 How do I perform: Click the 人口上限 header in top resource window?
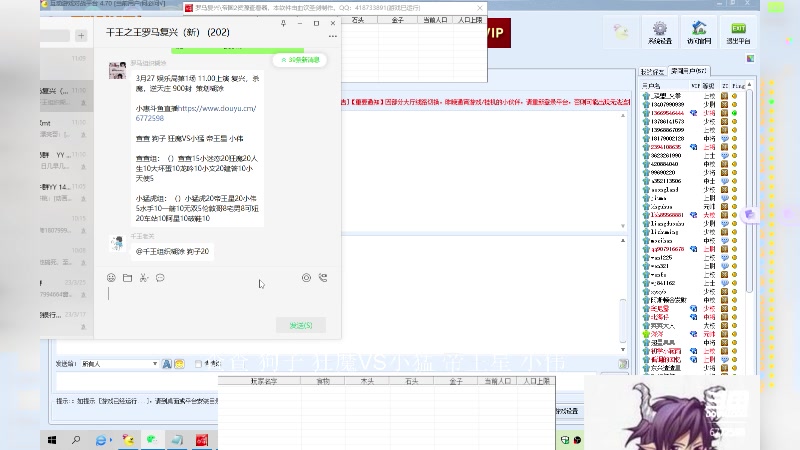[470, 20]
